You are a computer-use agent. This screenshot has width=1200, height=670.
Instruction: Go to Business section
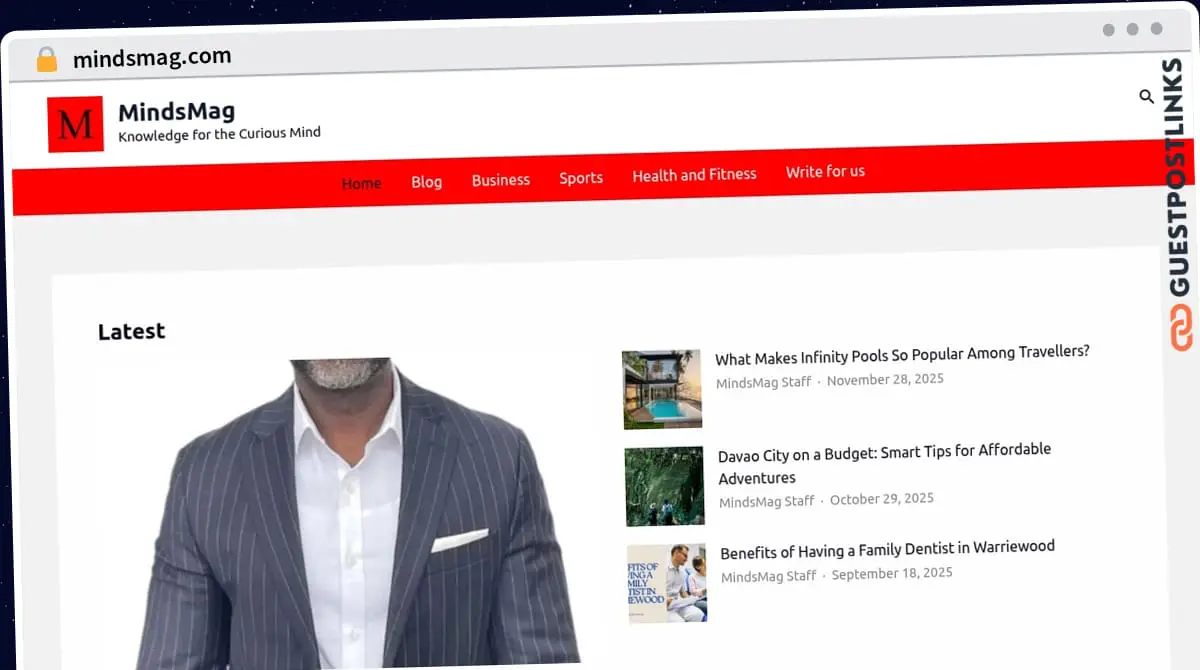coord(501,180)
